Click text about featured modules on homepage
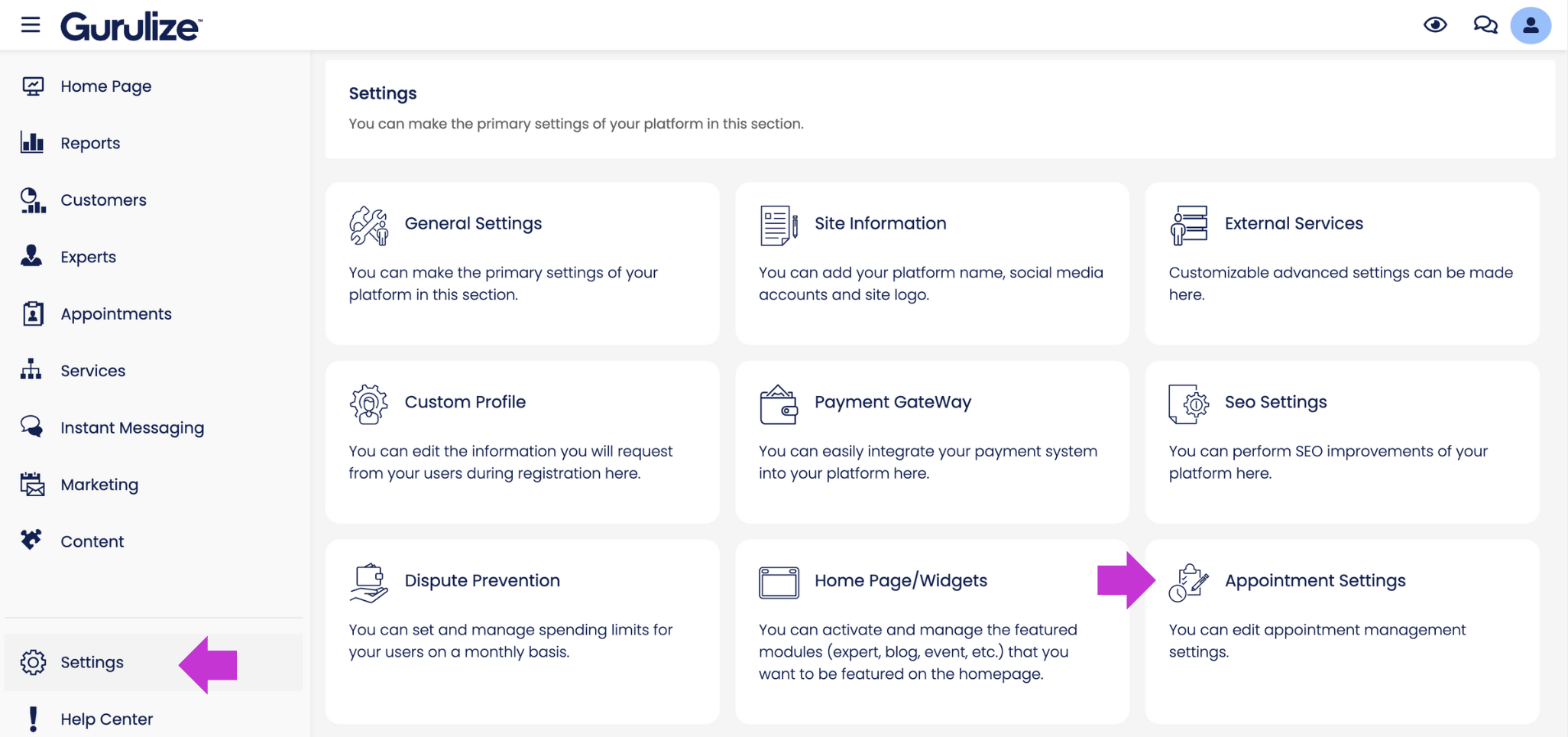Image resolution: width=1568 pixels, height=737 pixels. click(918, 651)
